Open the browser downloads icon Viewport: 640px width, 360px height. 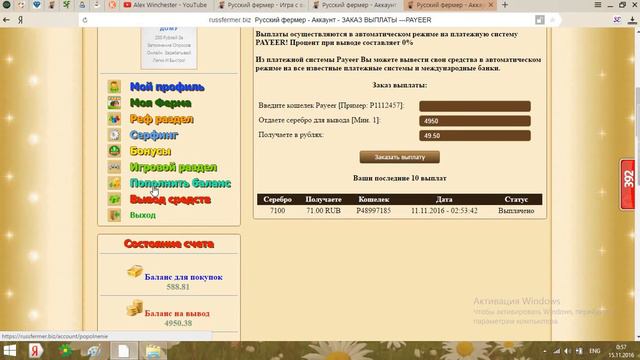[x=632, y=20]
